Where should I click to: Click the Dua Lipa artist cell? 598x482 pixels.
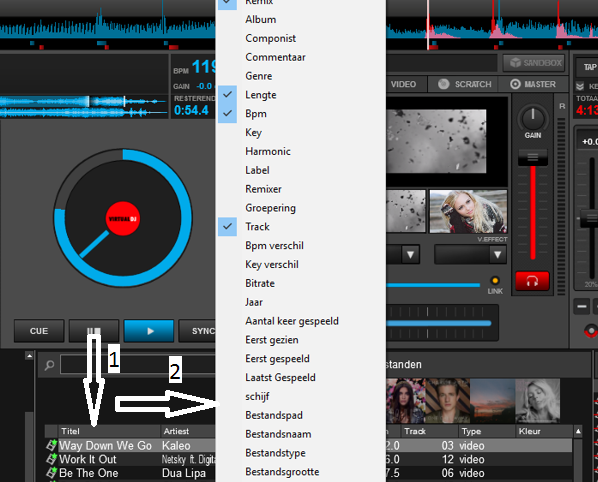(184, 473)
